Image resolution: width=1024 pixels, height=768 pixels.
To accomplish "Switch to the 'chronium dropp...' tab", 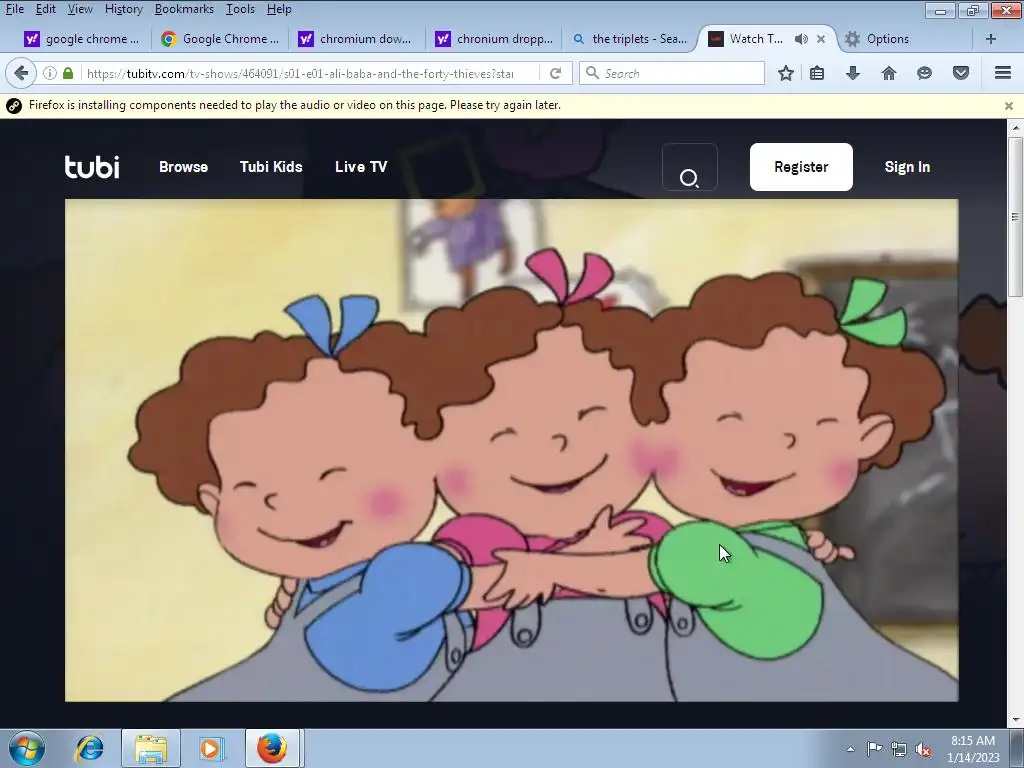I will coord(493,39).
